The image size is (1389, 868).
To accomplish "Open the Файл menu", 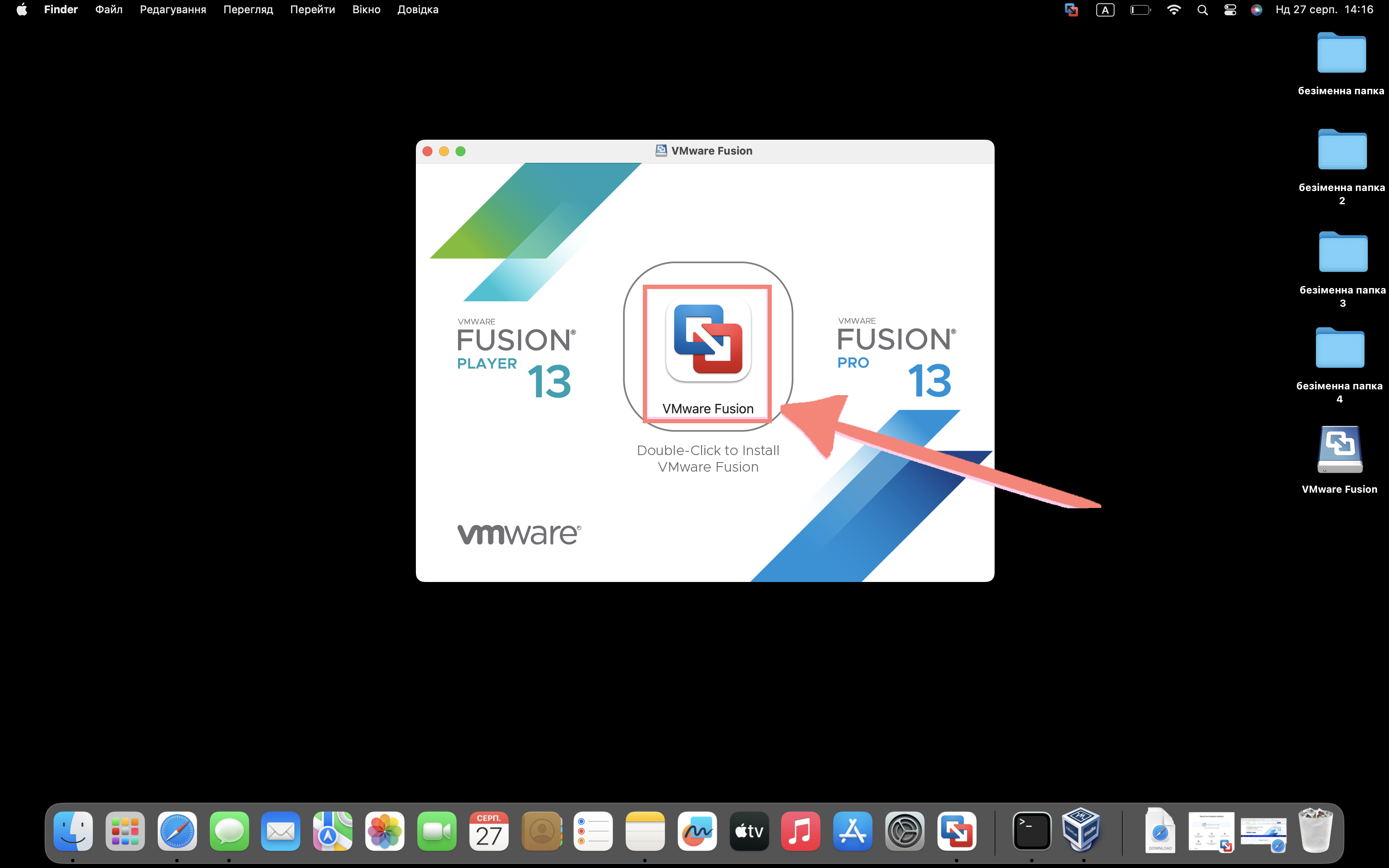I will [109, 9].
